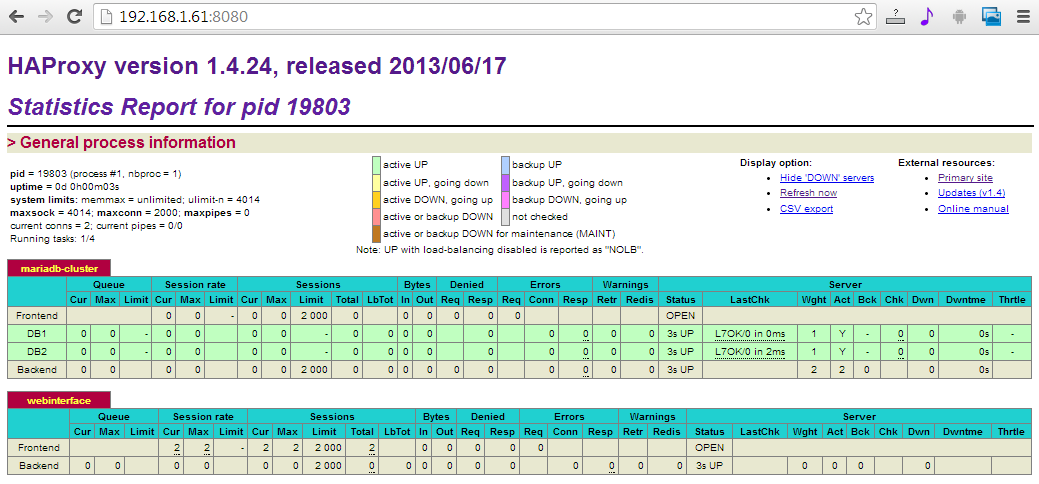
Task: Click DB2 LastChk value L7OK/0 in 2ms
Action: tap(750, 351)
